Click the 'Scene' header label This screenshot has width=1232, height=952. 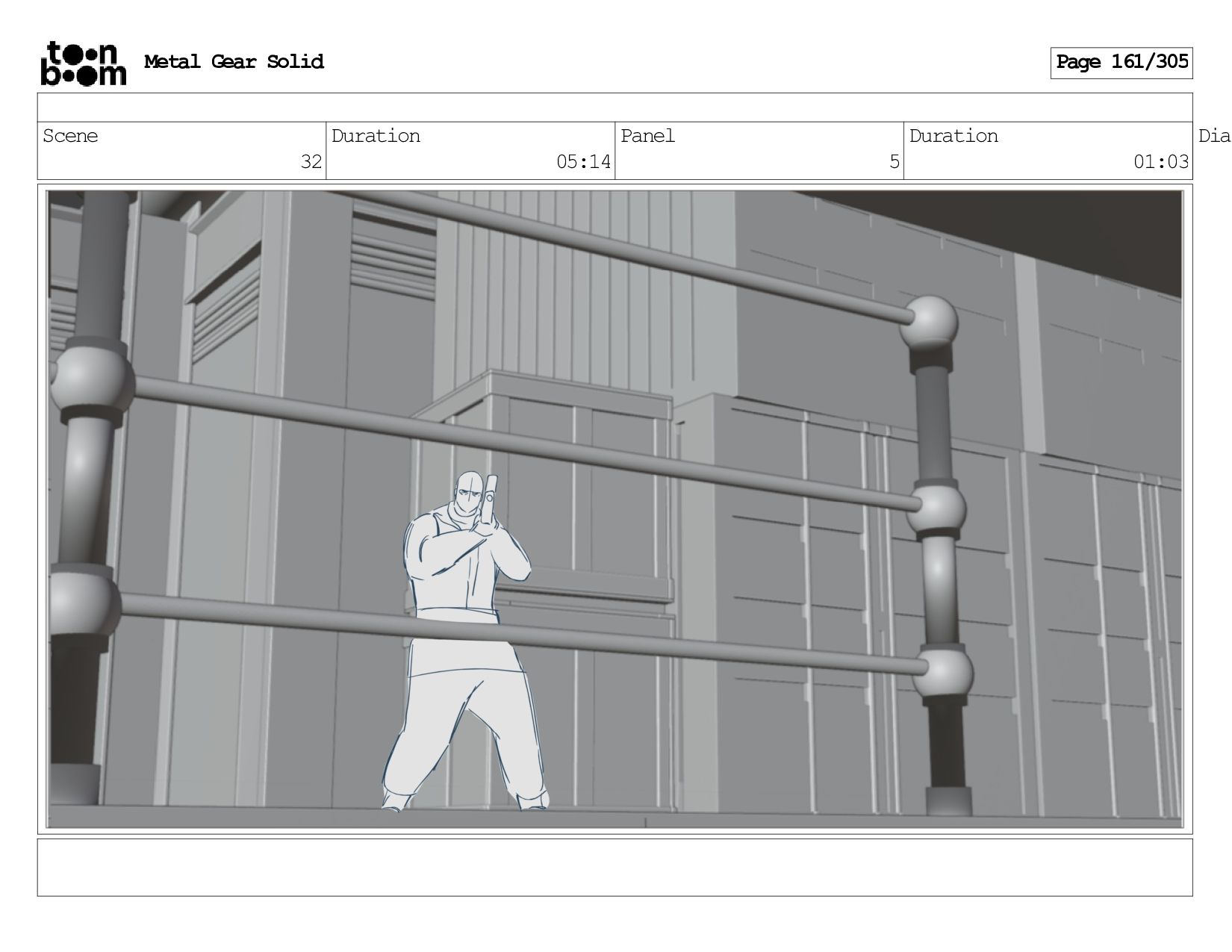coord(70,136)
